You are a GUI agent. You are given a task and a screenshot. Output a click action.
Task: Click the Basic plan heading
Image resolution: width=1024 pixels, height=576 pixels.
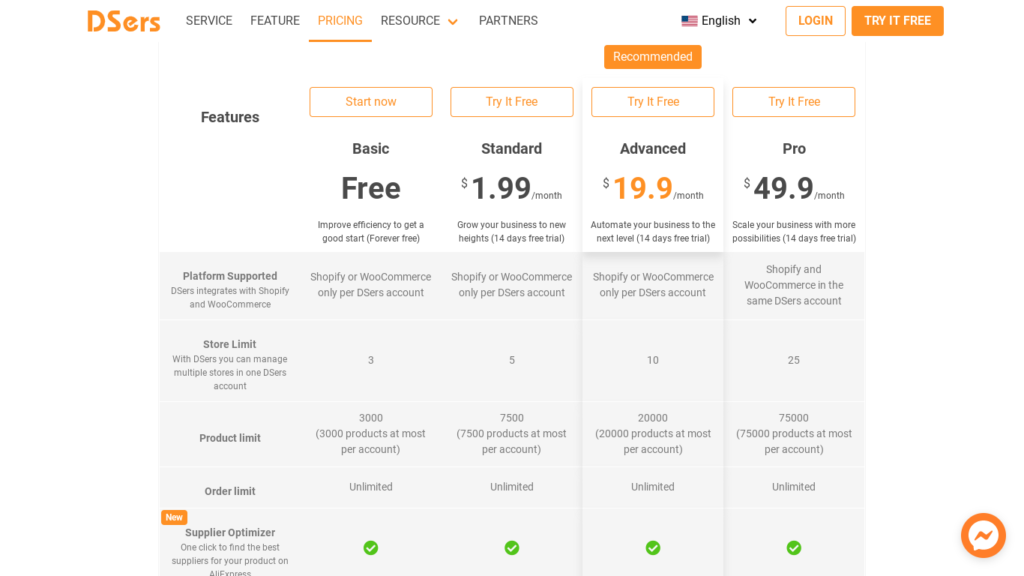[371, 149]
